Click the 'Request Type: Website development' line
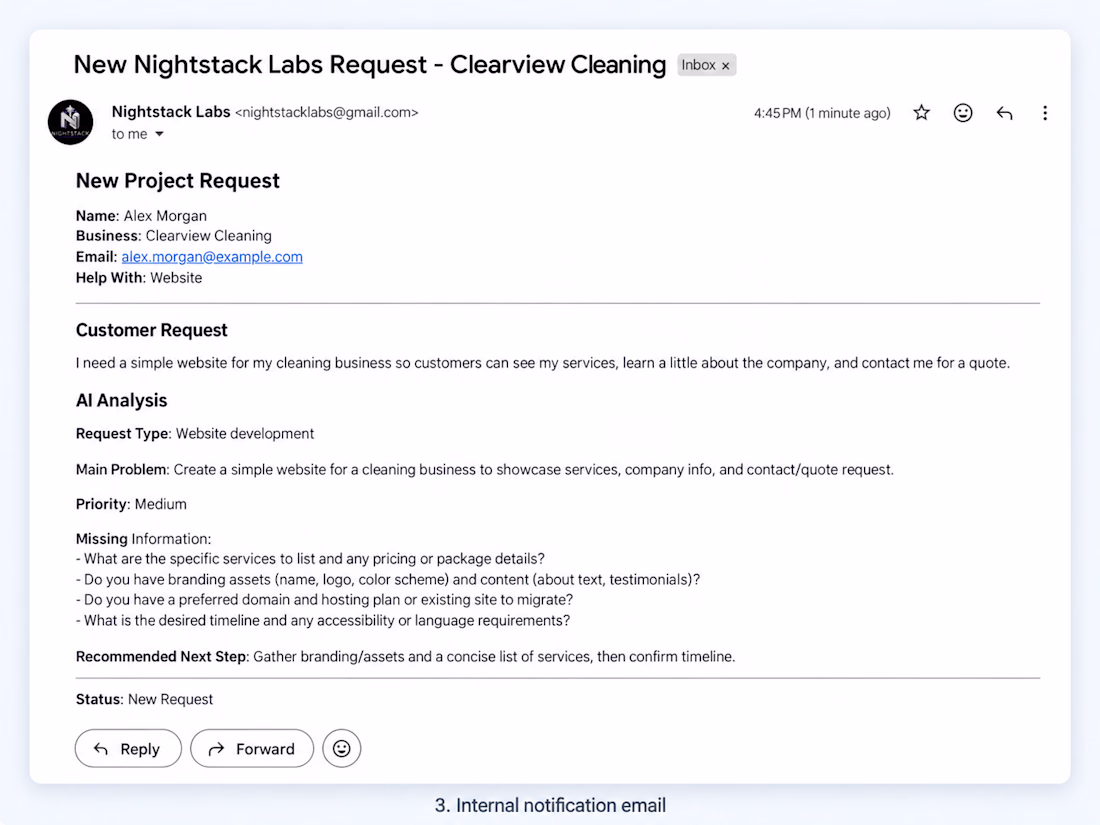The image size is (1100, 825). pos(195,434)
